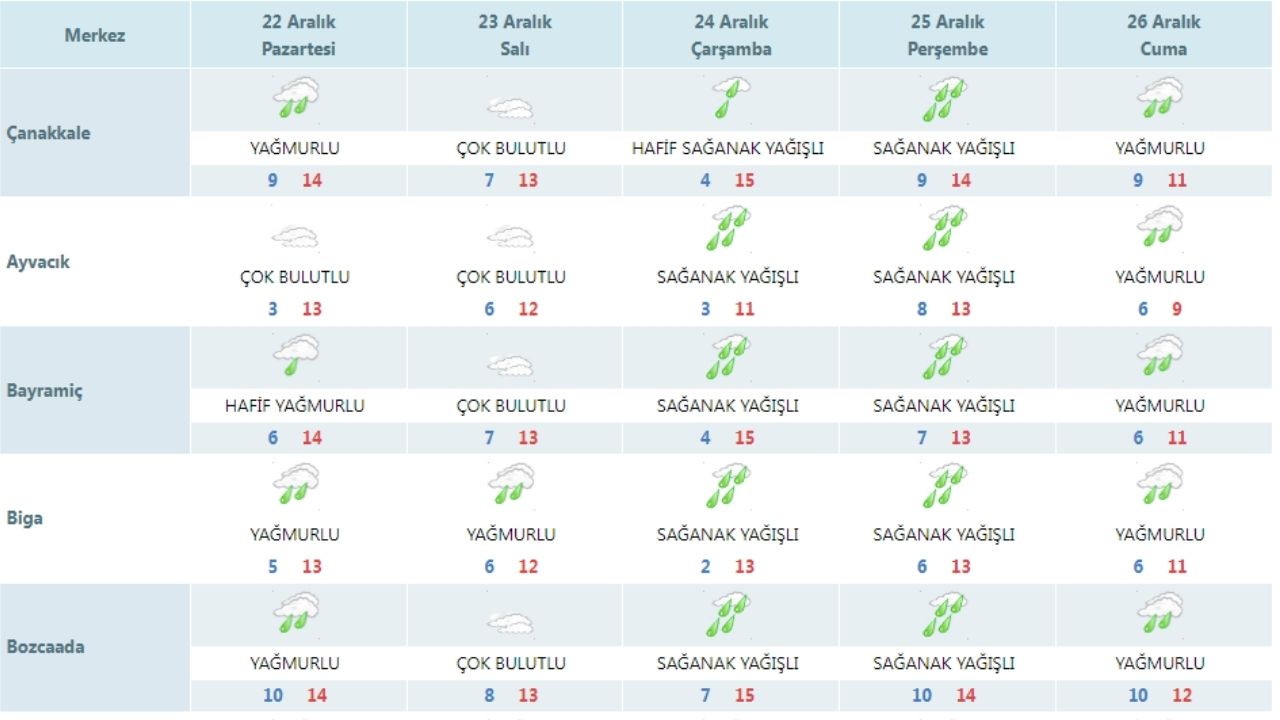
Task: Select the 26 Aralık Cuma column header
Action: pos(1164,35)
